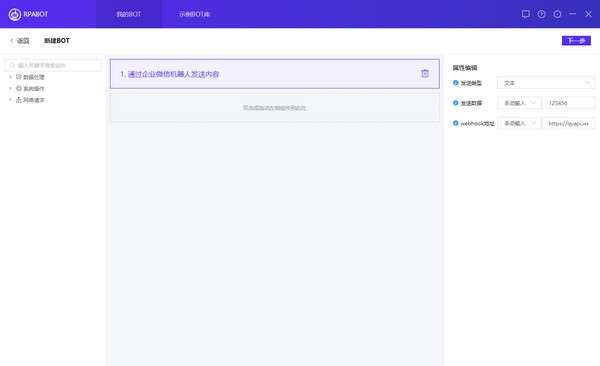Expand the 系统操作 tree node
Viewport: 600px width, 366px height.
10,88
